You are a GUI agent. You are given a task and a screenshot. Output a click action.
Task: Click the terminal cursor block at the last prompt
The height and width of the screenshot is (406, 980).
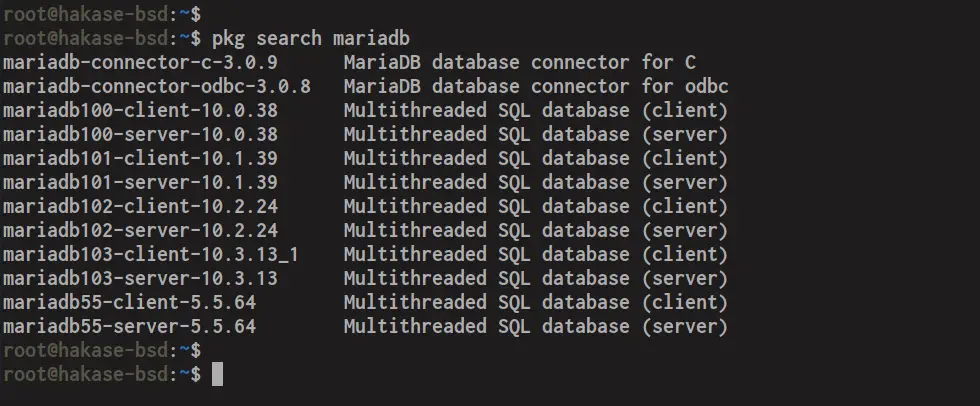217,374
